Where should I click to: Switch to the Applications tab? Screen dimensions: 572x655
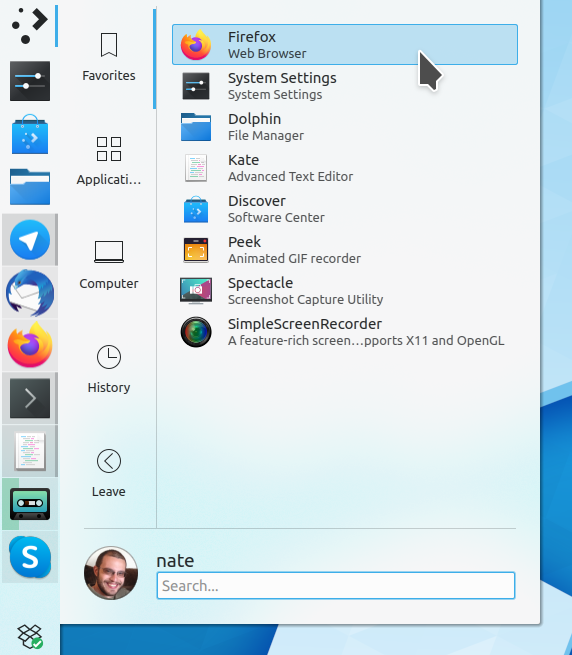109,161
